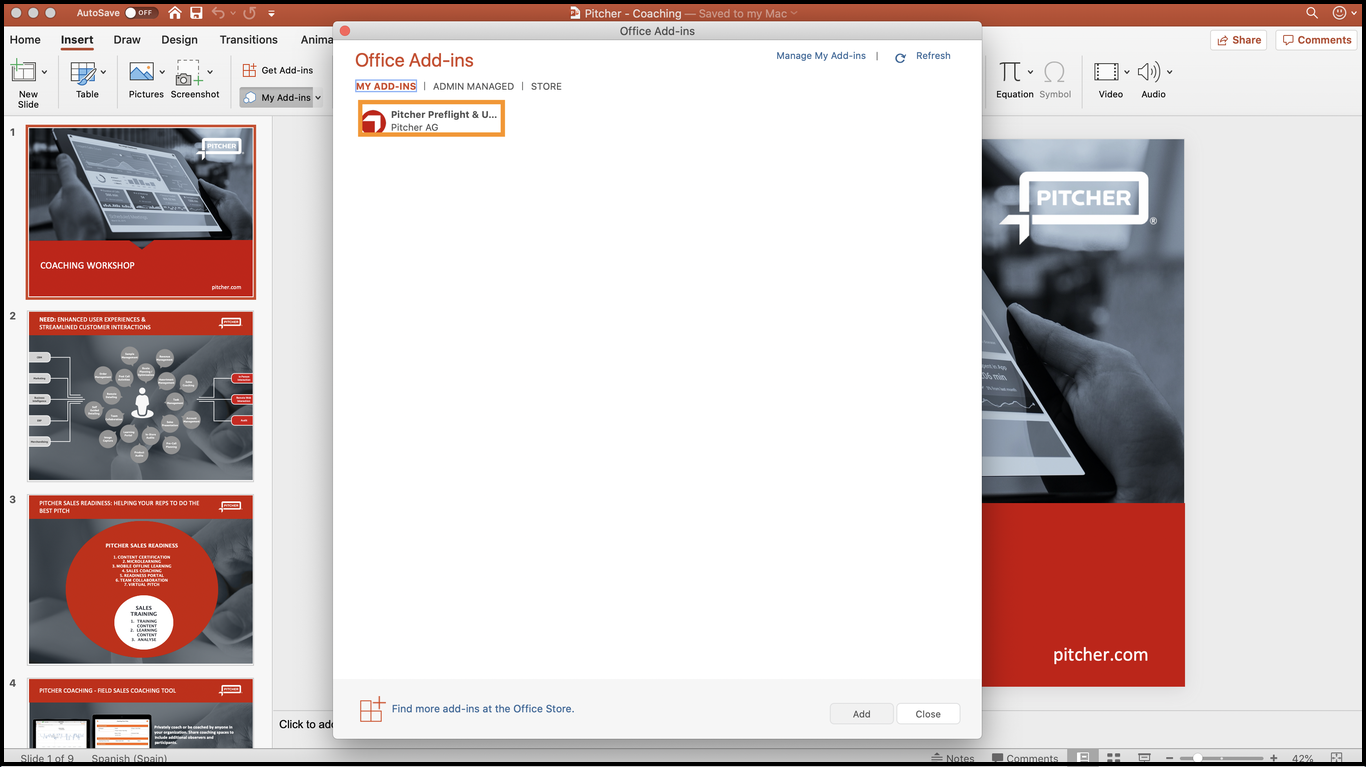Click the Home icon in title bar
Image resolution: width=1366 pixels, height=767 pixels.
pos(175,13)
